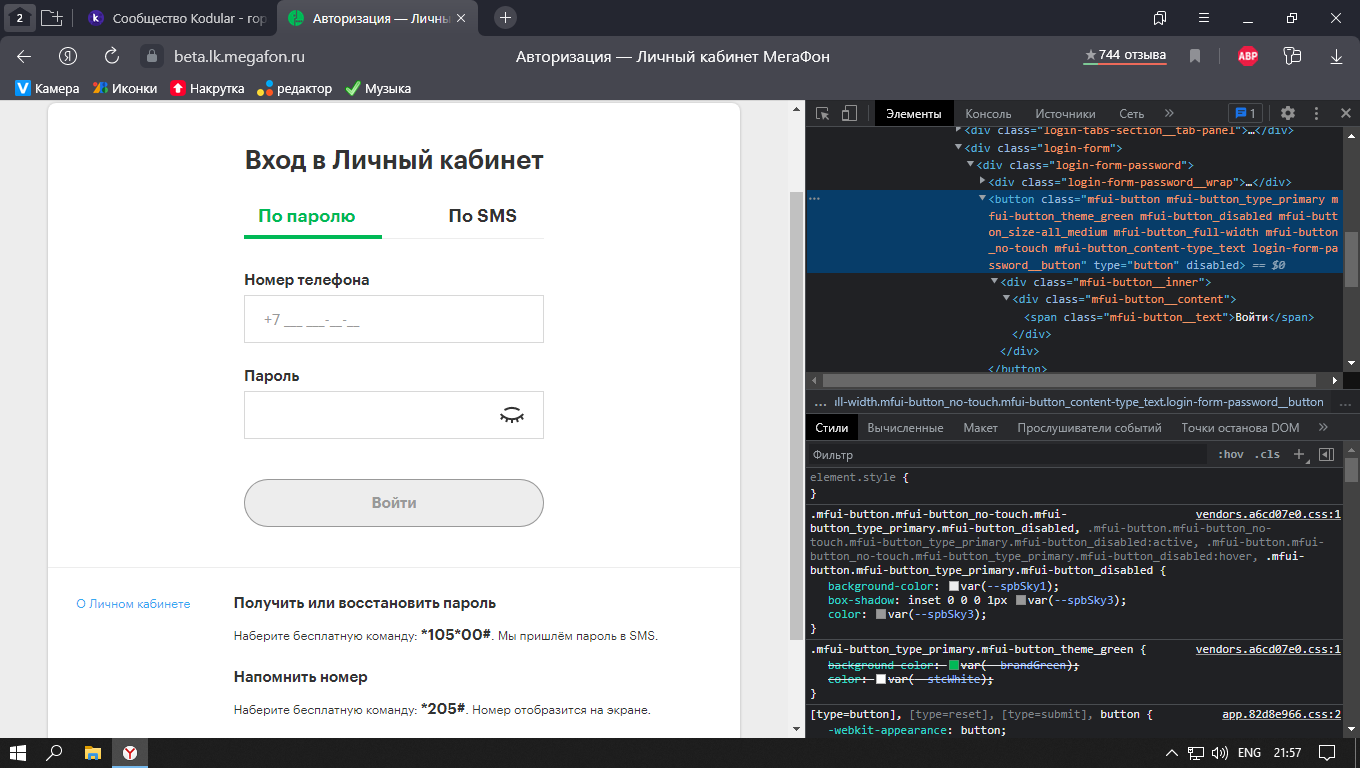Click the Номер телефона input field
The height and width of the screenshot is (768, 1360).
(394, 320)
